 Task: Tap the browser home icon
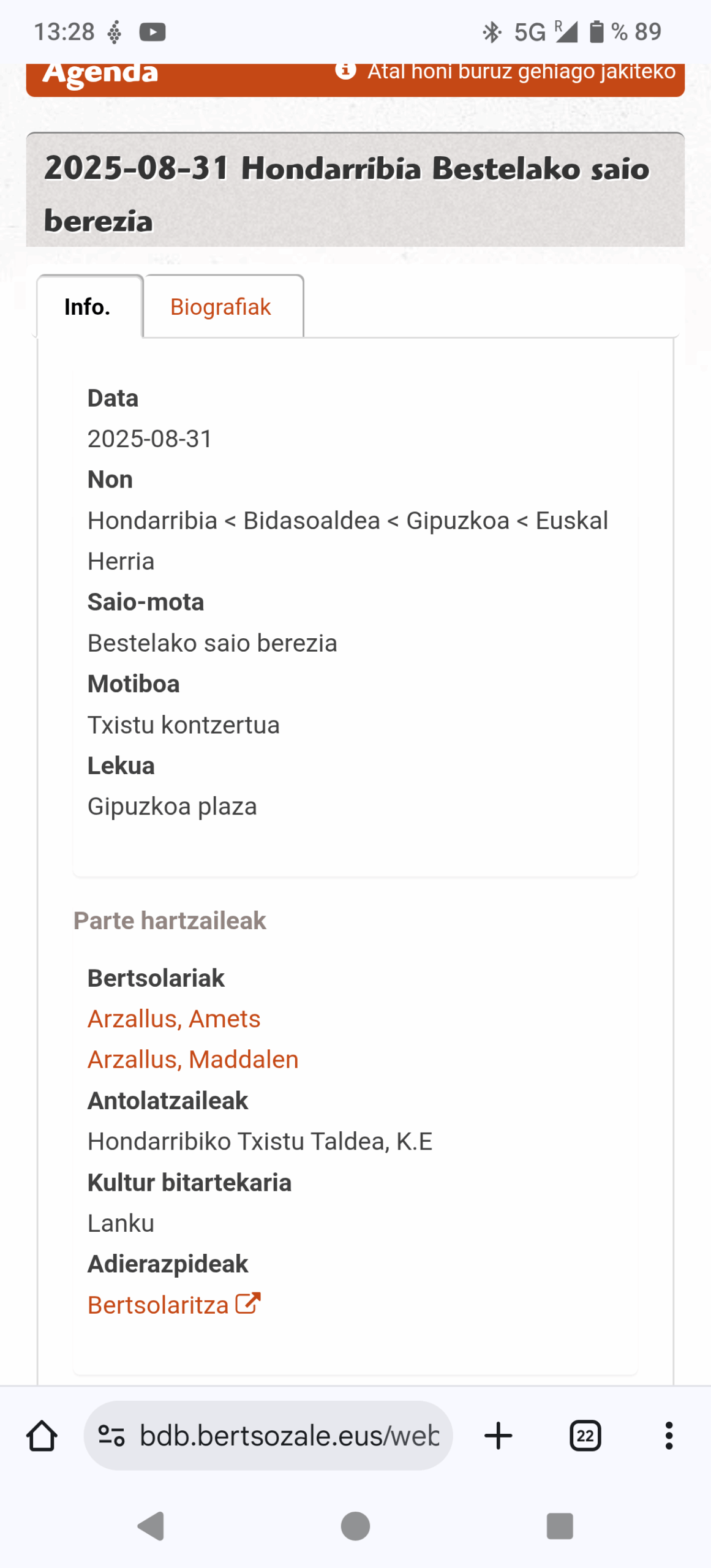pyautogui.click(x=42, y=1436)
